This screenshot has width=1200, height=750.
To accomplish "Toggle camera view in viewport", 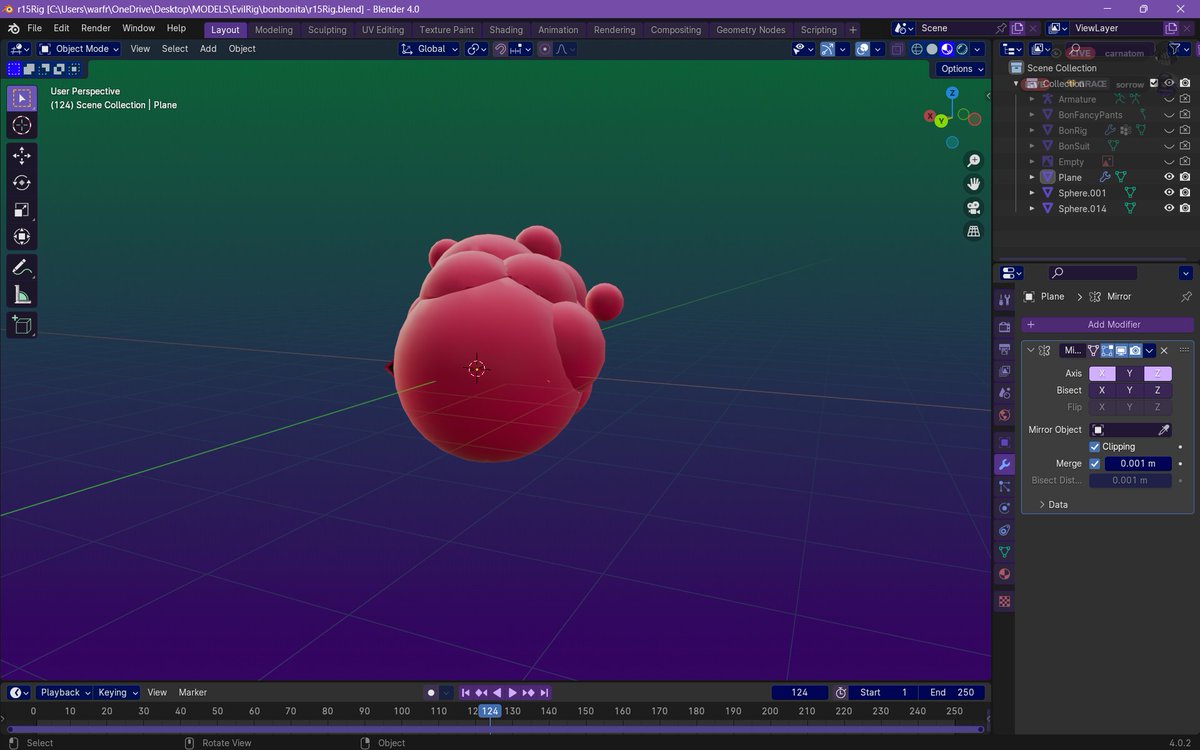I will coord(973,208).
